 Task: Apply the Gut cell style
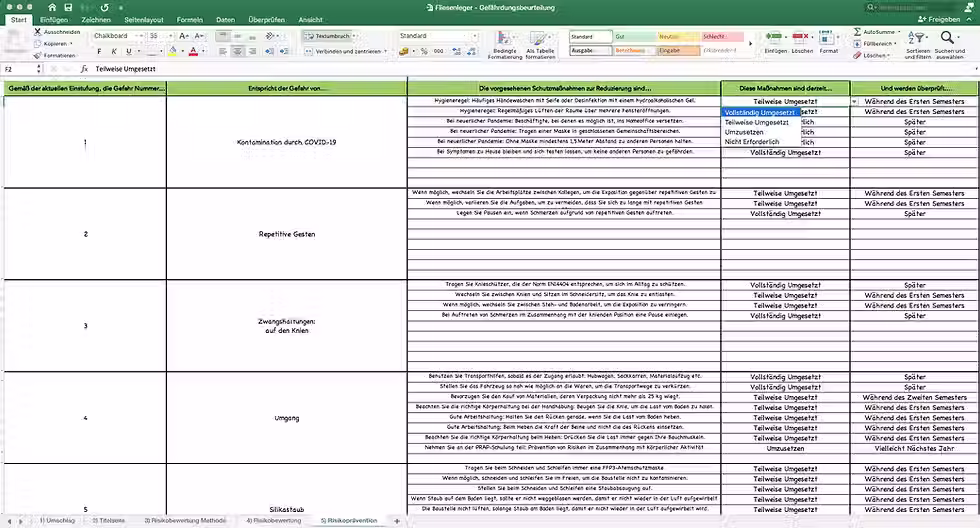(634, 37)
